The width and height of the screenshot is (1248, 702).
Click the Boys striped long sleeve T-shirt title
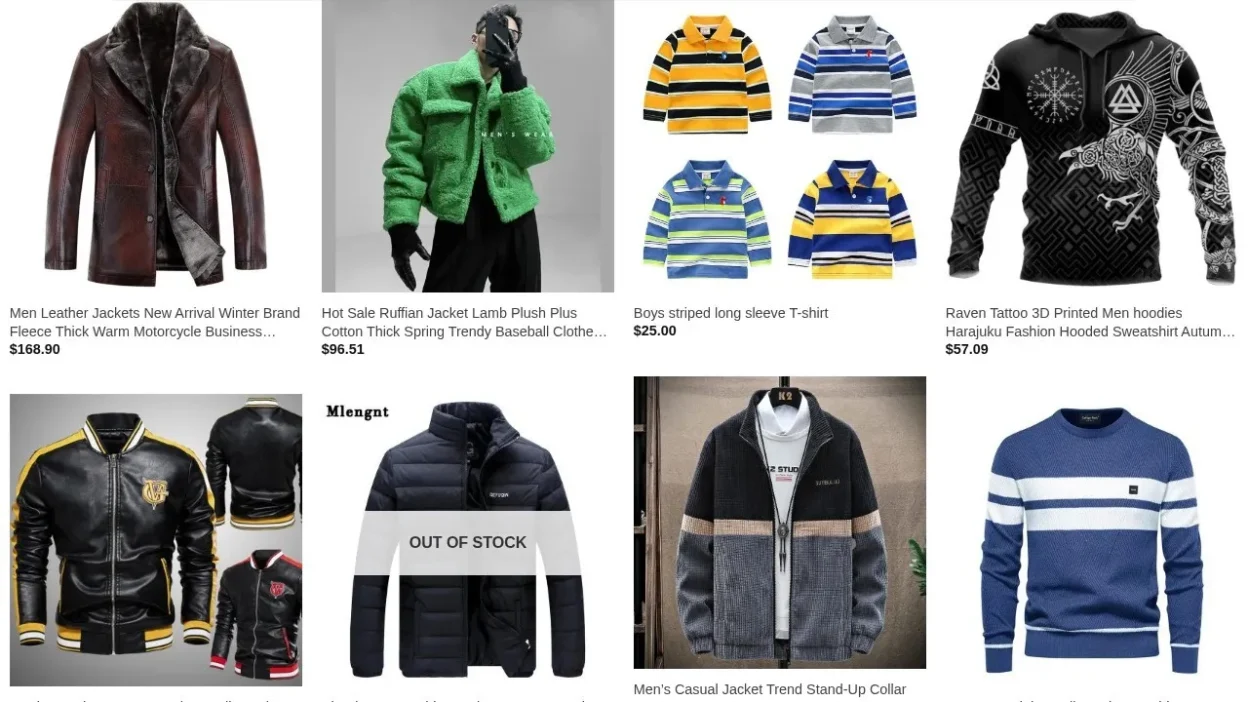click(x=731, y=313)
